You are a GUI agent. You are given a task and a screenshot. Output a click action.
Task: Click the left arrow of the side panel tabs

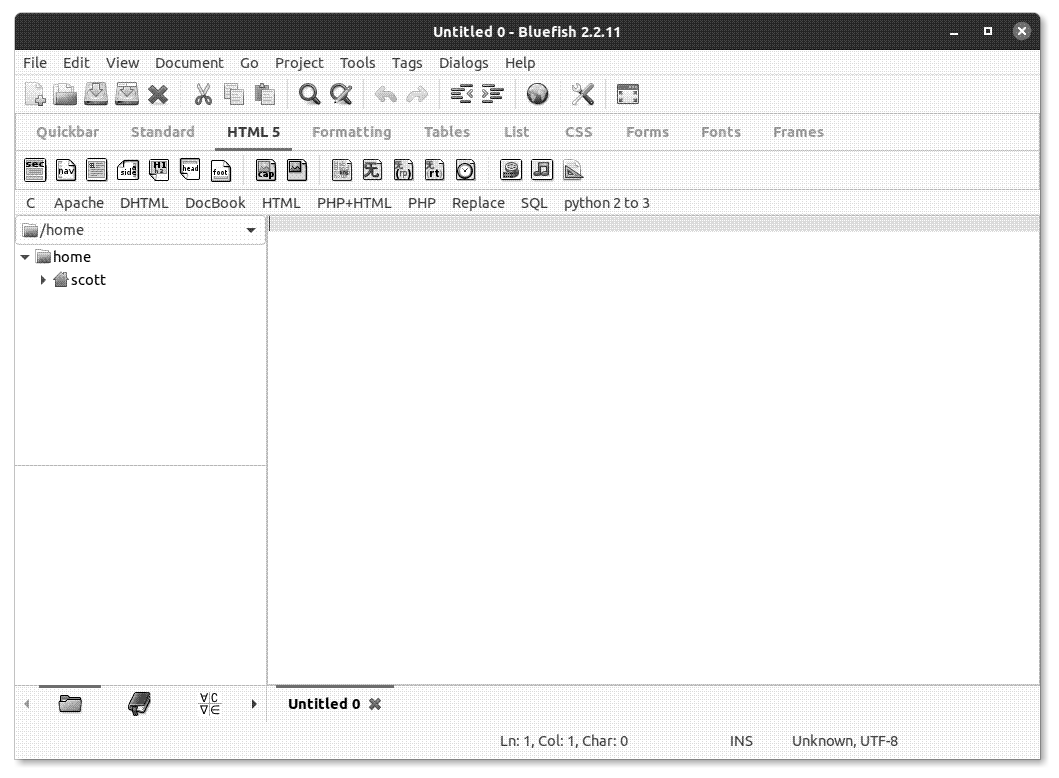27,704
